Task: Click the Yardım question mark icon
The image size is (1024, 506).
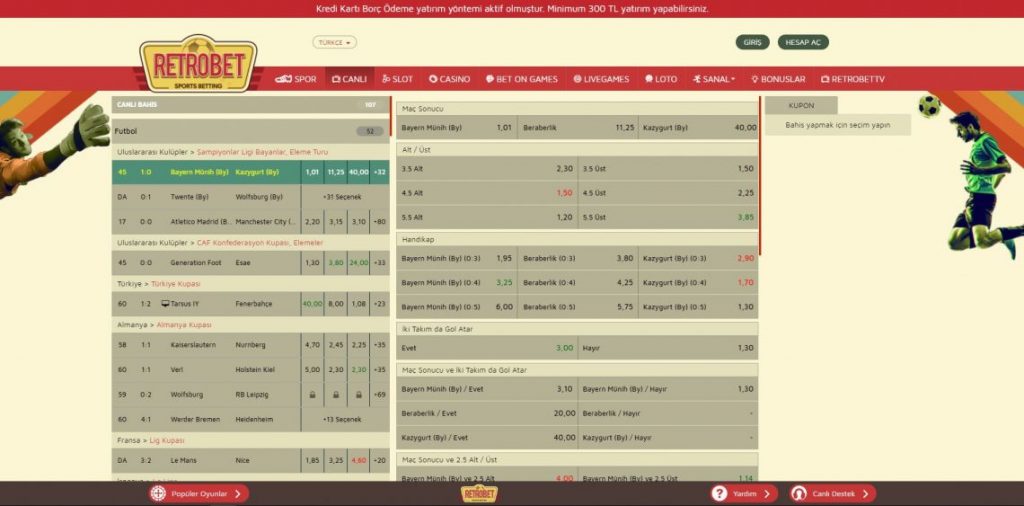Action: tap(719, 493)
